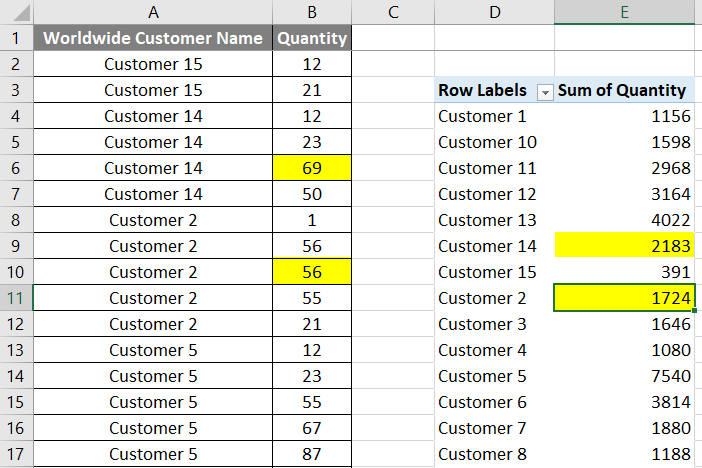702x468 pixels.
Task: Select column C header
Action: [393, 12]
